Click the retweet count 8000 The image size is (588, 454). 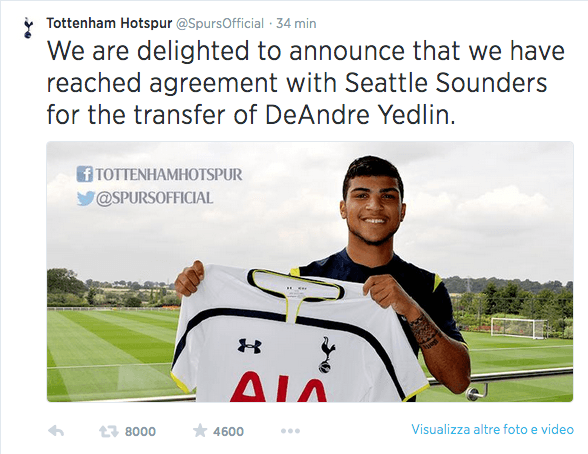click(140, 432)
